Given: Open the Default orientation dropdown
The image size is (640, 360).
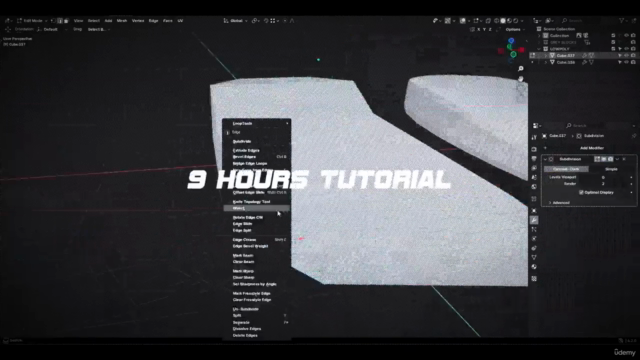Looking at the screenshot, I should 52,29.
